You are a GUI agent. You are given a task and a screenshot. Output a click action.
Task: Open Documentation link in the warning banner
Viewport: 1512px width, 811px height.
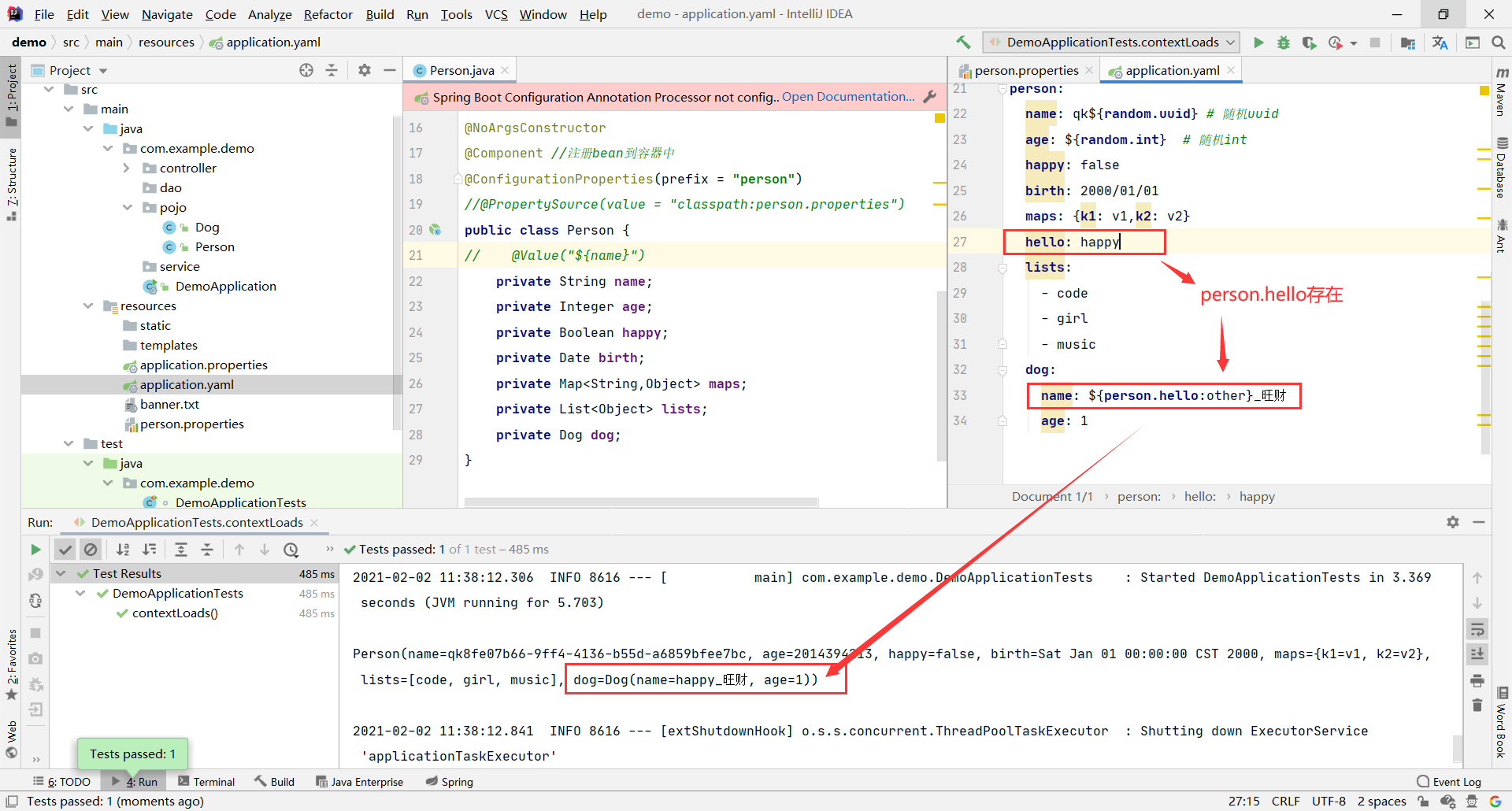click(847, 97)
